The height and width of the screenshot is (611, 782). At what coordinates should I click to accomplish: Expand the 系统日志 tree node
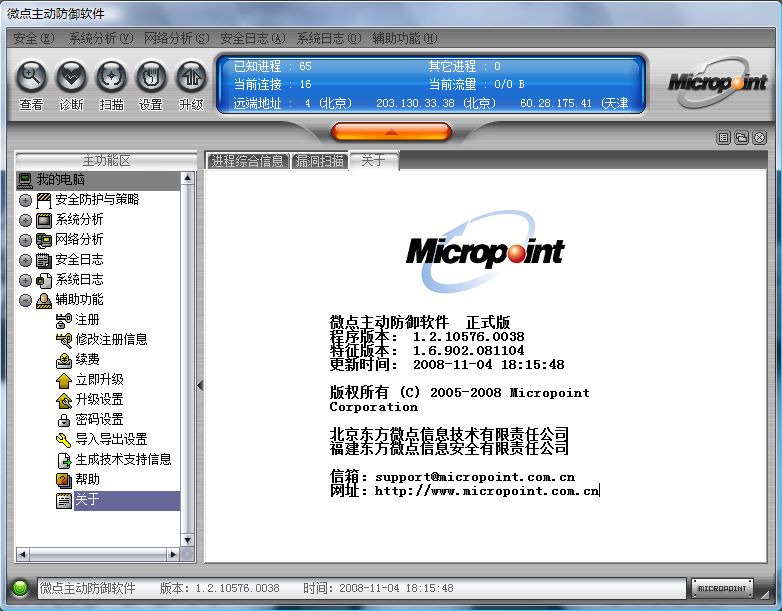click(25, 280)
